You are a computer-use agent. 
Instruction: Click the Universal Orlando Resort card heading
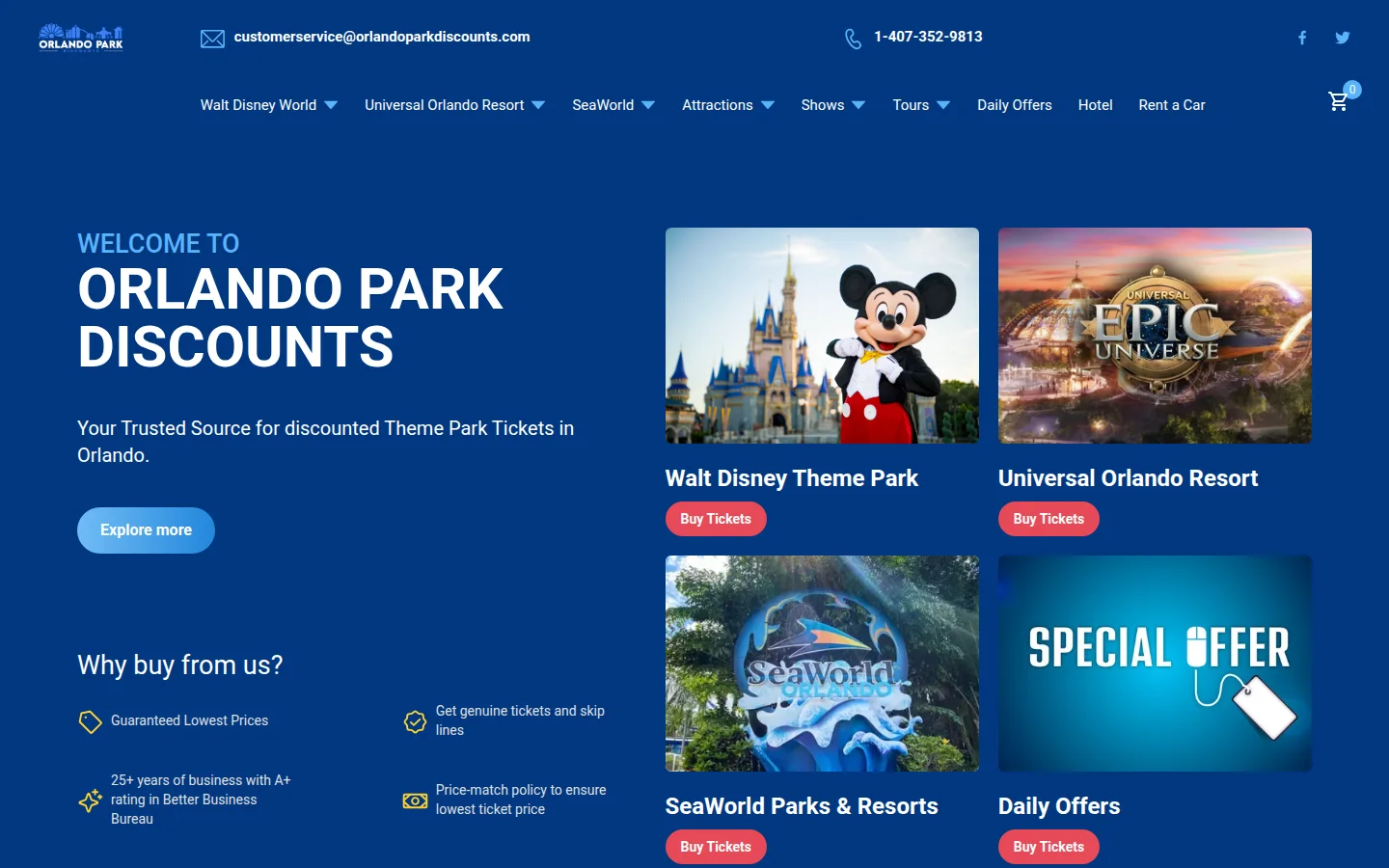click(x=1128, y=478)
